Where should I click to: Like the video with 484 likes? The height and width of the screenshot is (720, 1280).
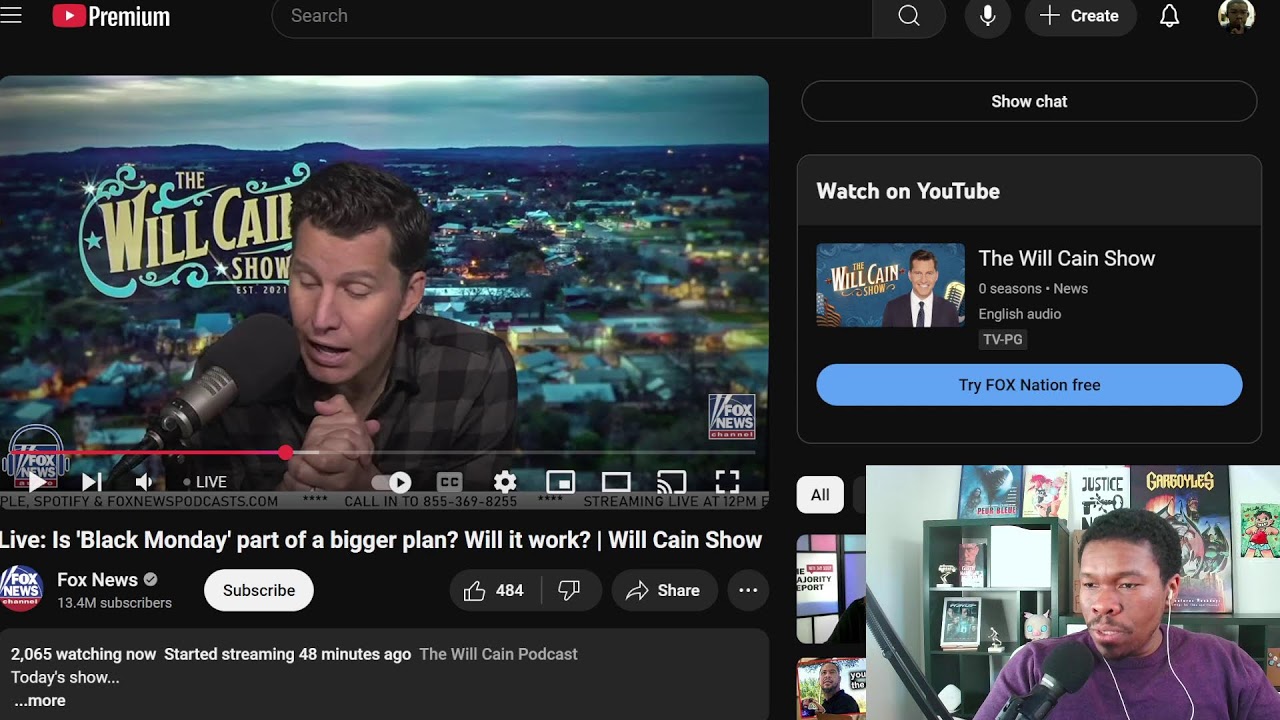pyautogui.click(x=495, y=590)
